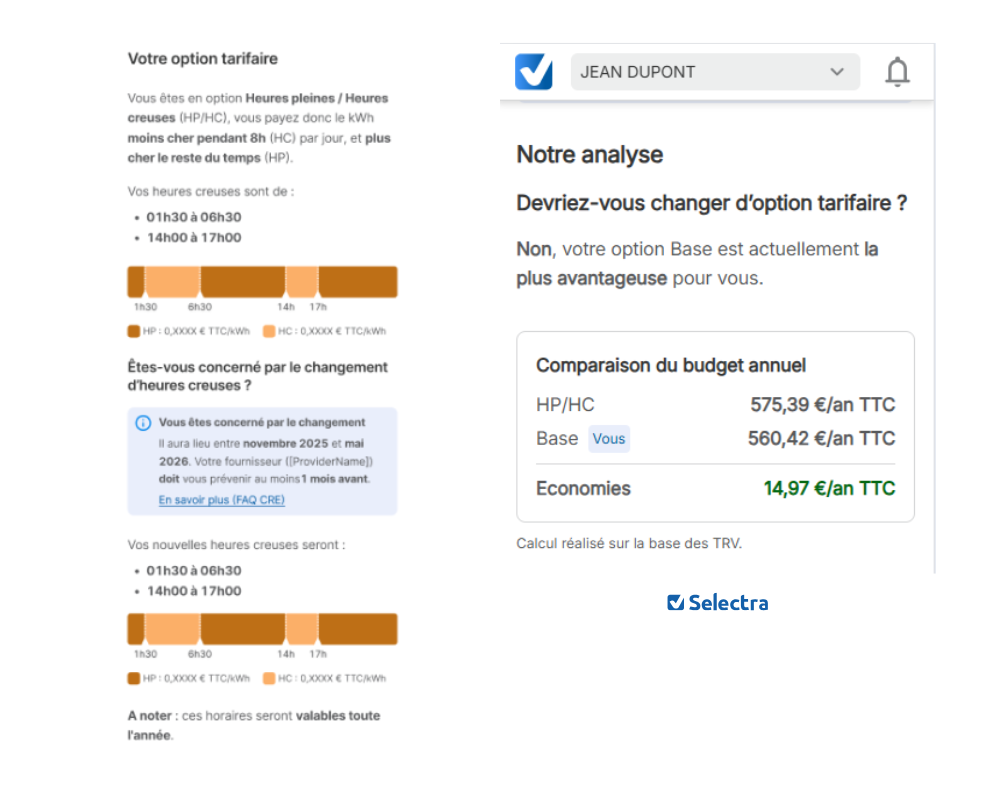Image resolution: width=1000 pixels, height=800 pixels.
Task: Select the HC segment between 14h and 17h
Action: [302, 281]
